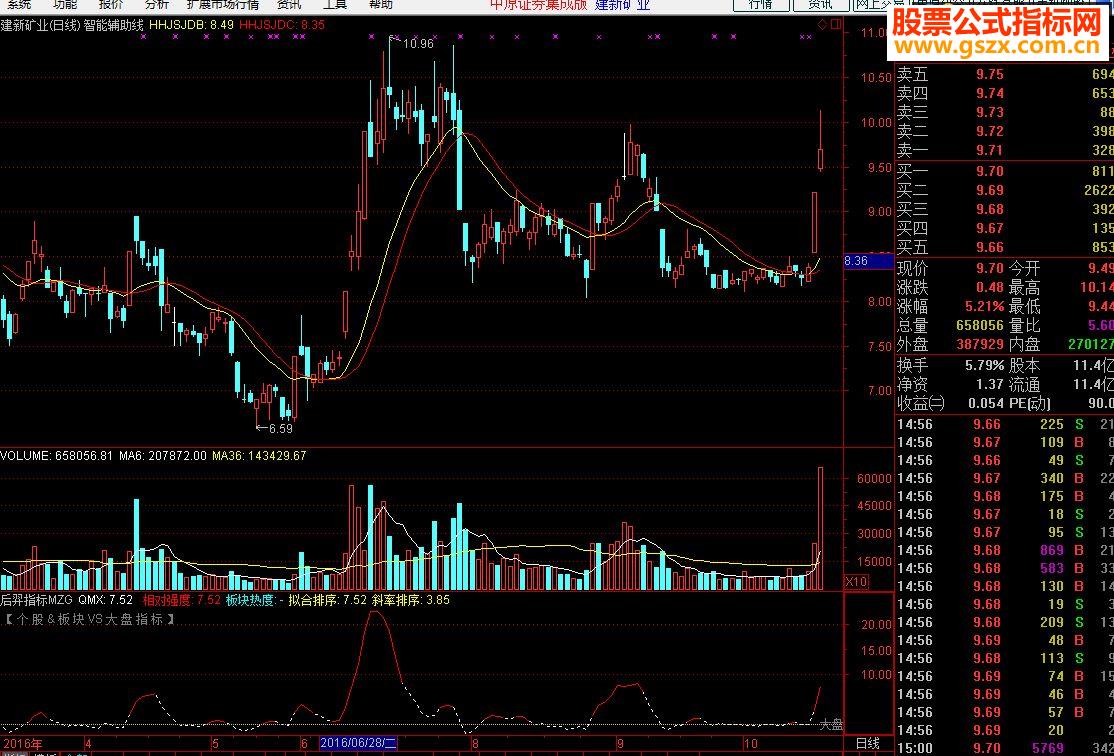The image size is (1114, 756).
Task: Select the 买三 9.68 bid row
Action: [x=1004, y=209]
